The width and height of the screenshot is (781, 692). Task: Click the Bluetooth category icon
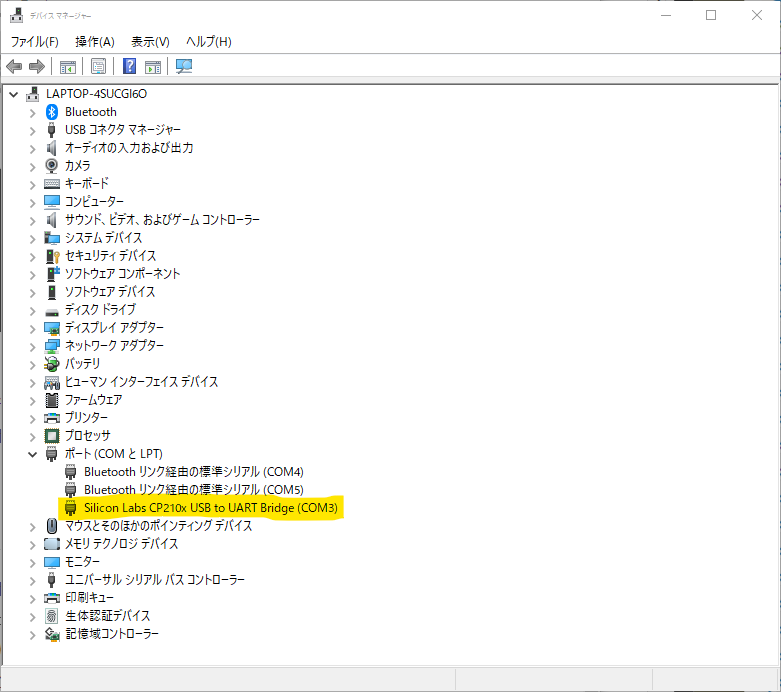tap(52, 112)
